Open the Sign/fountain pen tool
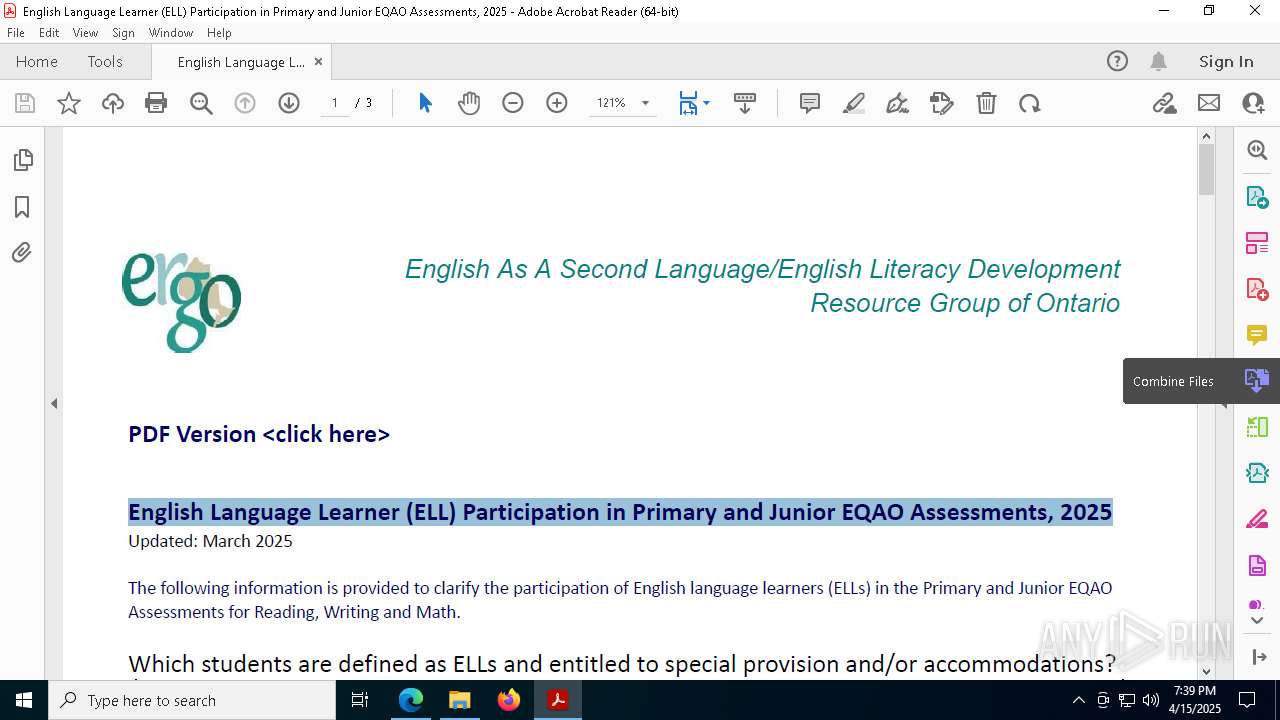The height and width of the screenshot is (720, 1280). (x=898, y=103)
